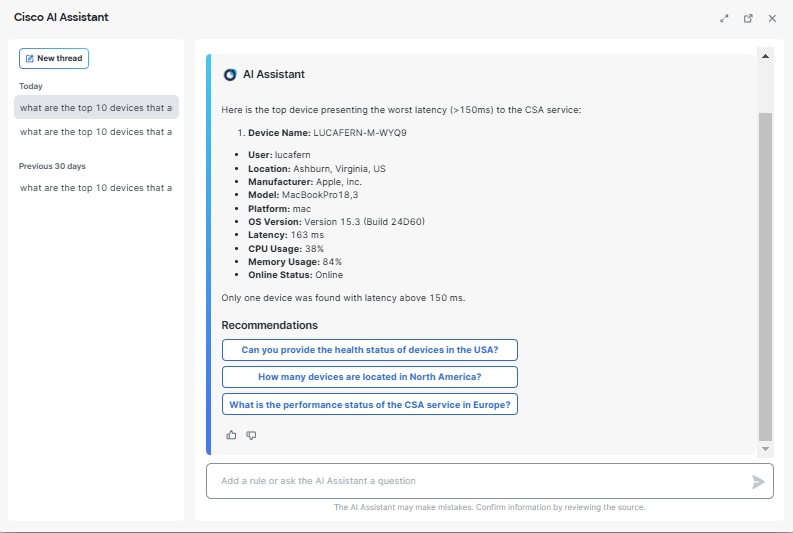
Task: Click the 'CPU Usage: 38%' line
Action: tap(286, 248)
